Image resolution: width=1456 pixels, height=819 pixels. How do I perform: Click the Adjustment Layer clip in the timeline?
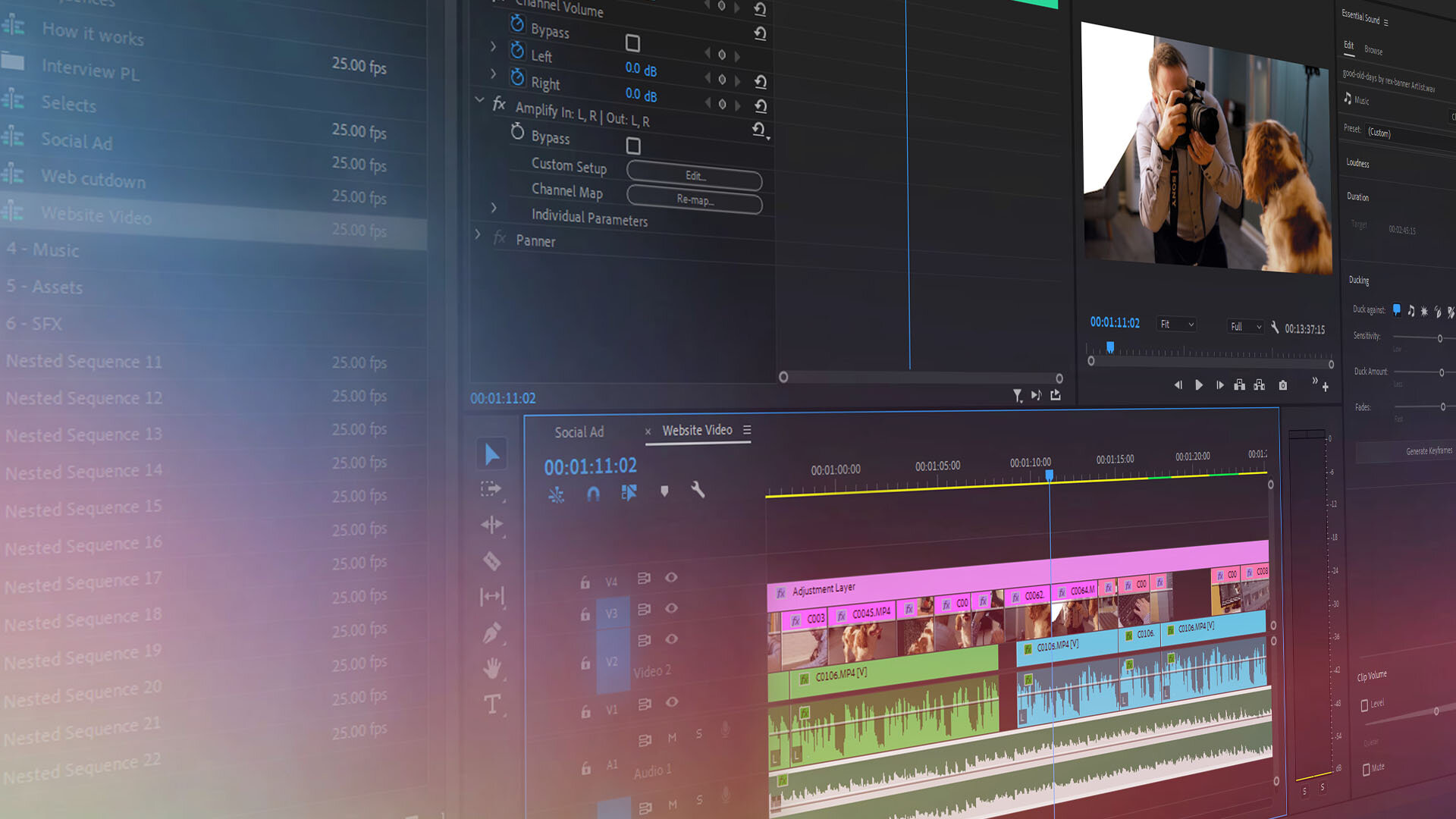coord(1016,574)
